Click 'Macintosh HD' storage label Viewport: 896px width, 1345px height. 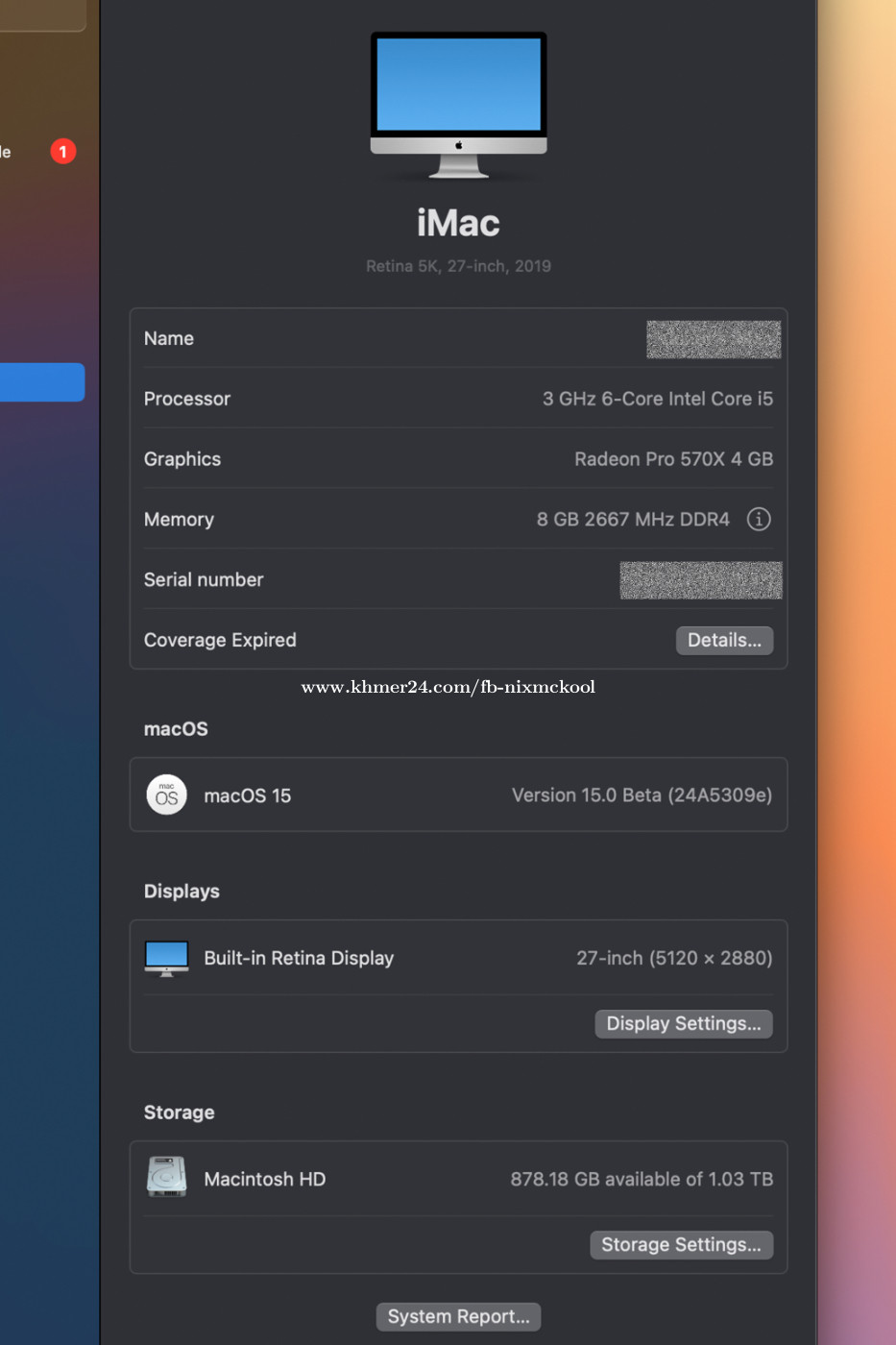265,1180
